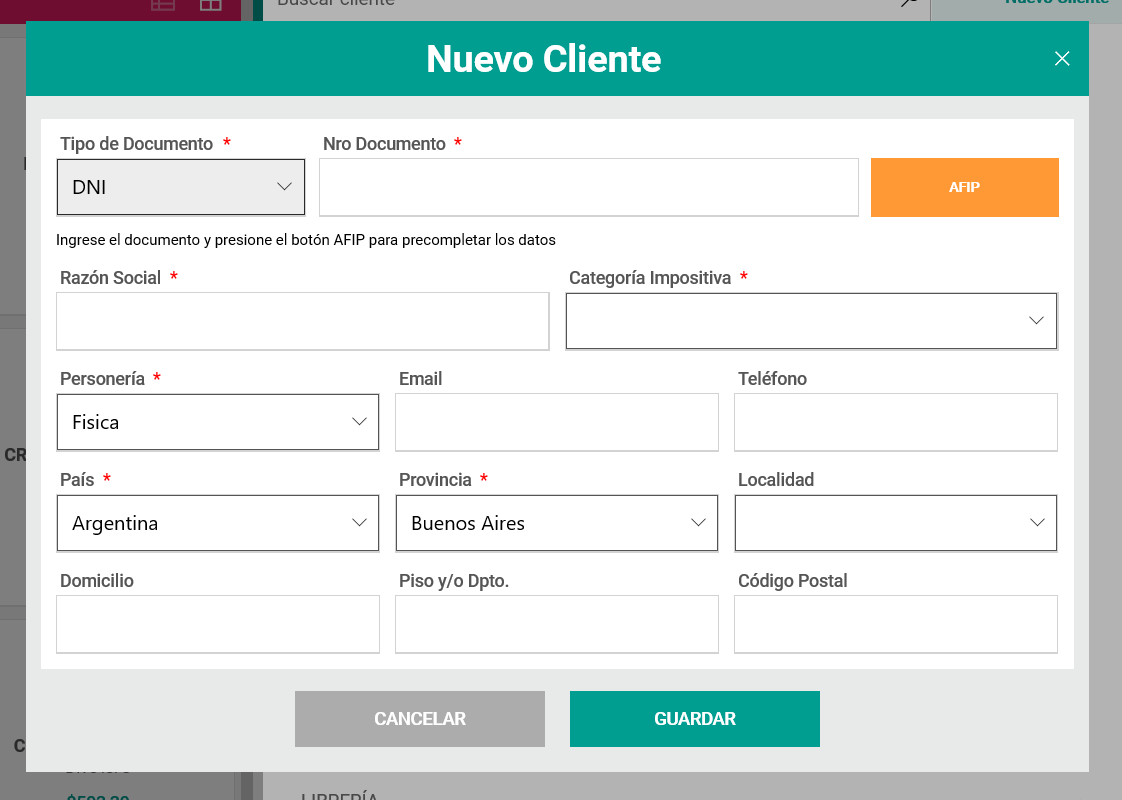Image resolution: width=1122 pixels, height=800 pixels.
Task: Open the Provincia dropdown showing Buenos Aires
Action: [557, 523]
